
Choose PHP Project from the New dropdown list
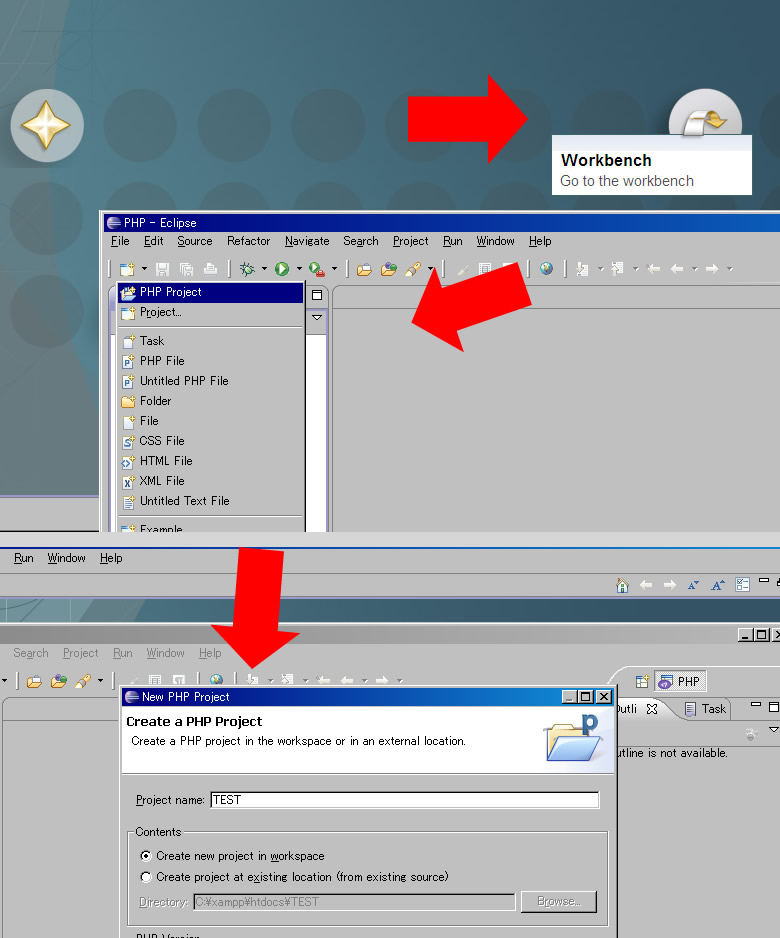coord(211,292)
